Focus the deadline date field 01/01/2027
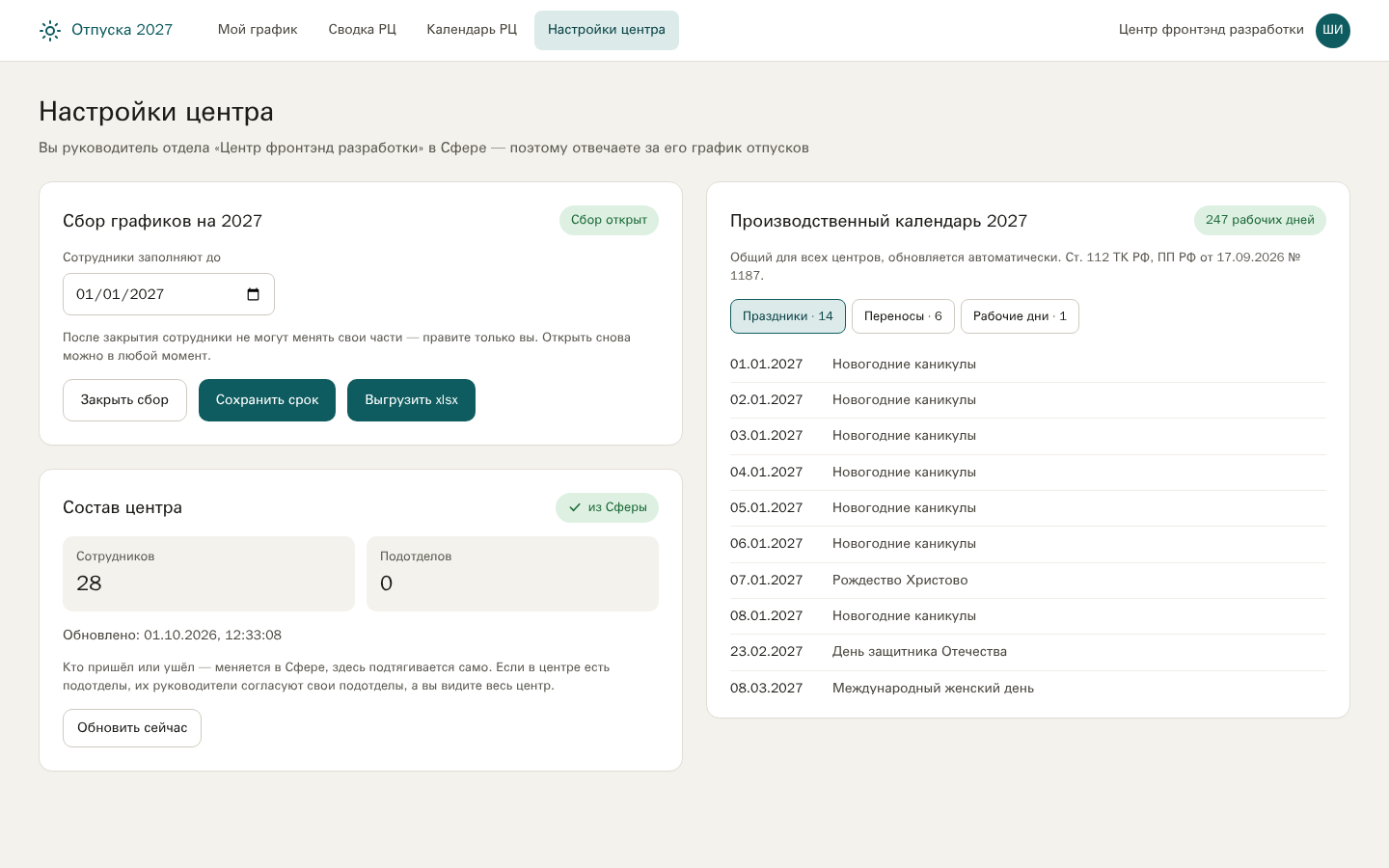The image size is (1389, 868). [169, 294]
